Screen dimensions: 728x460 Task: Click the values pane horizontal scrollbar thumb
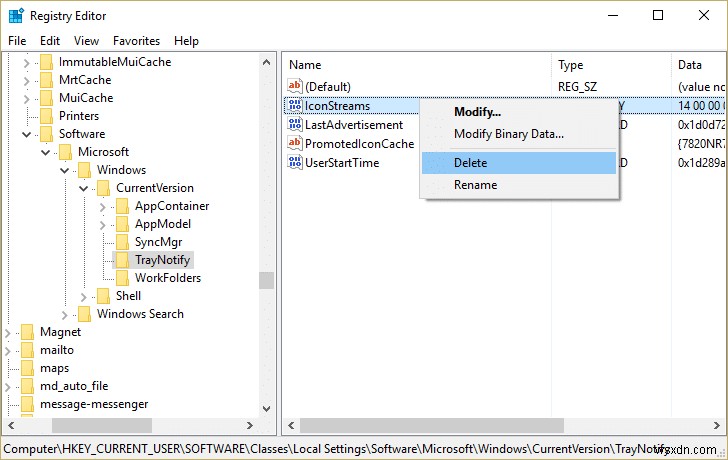(x=432, y=425)
